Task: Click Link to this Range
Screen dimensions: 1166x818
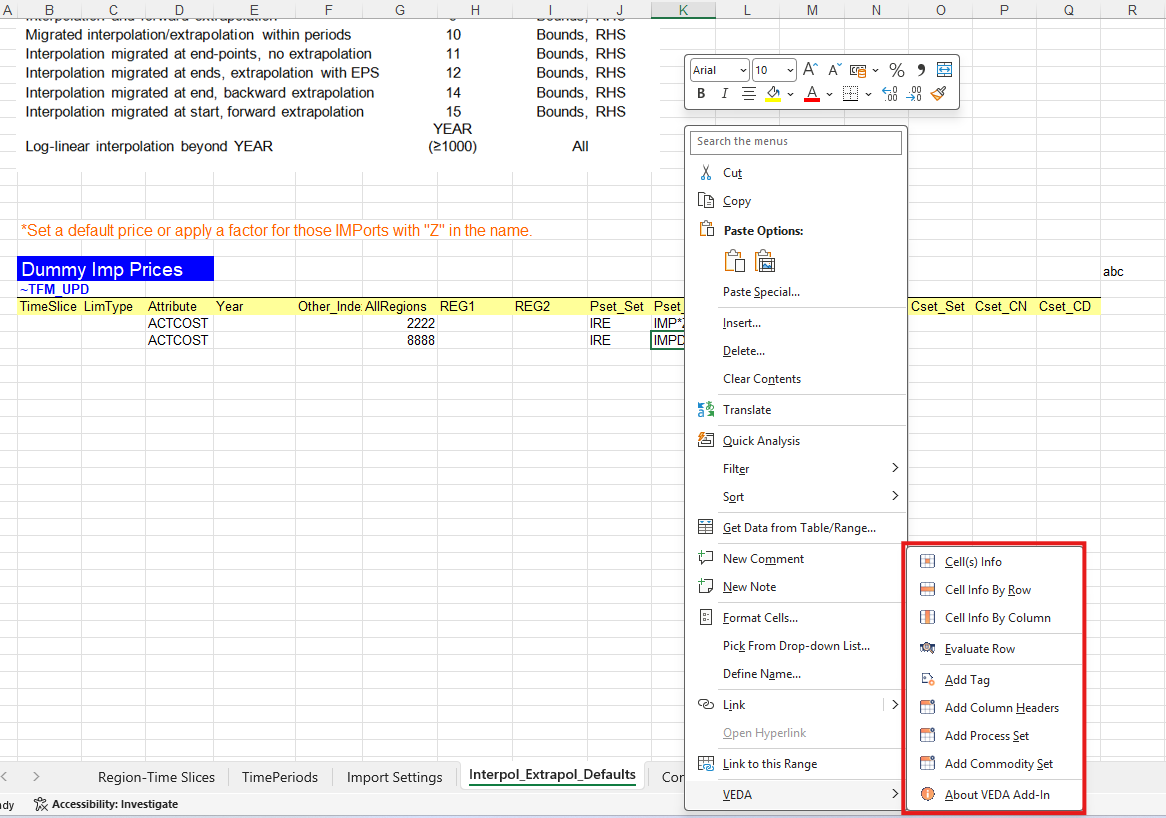Action: click(x=796, y=764)
